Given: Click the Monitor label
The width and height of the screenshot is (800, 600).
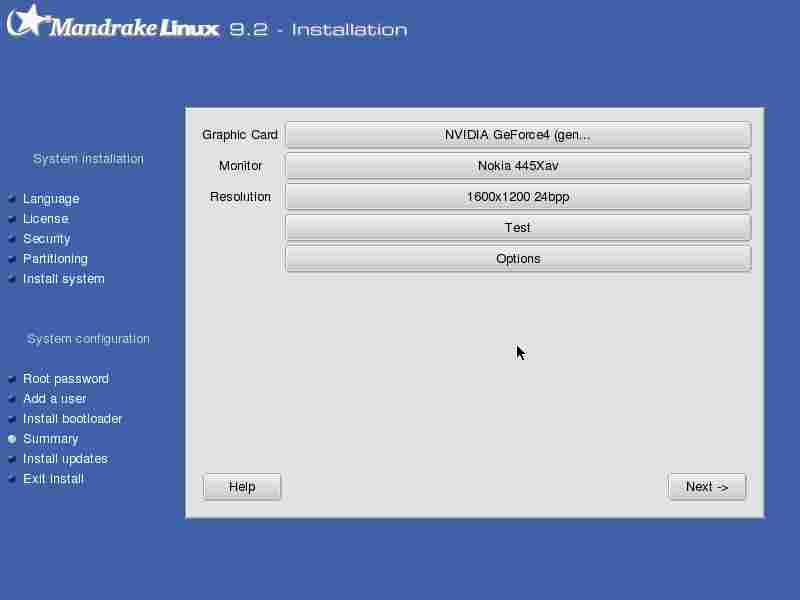Looking at the screenshot, I should 240,166.
